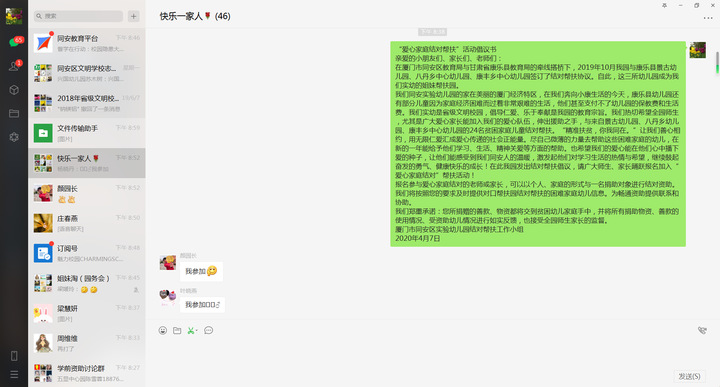
Task: Open the hamburger settings menu
Action: (14, 375)
